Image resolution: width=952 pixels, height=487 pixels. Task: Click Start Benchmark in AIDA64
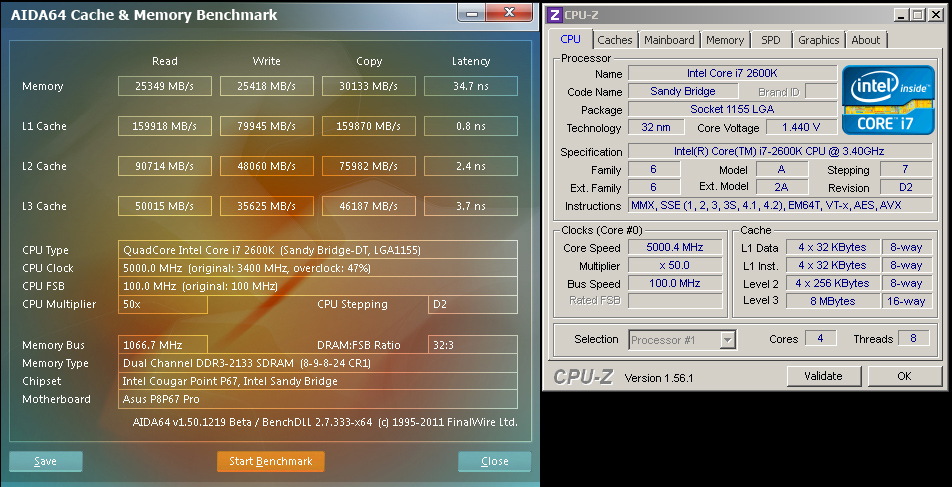[x=271, y=461]
